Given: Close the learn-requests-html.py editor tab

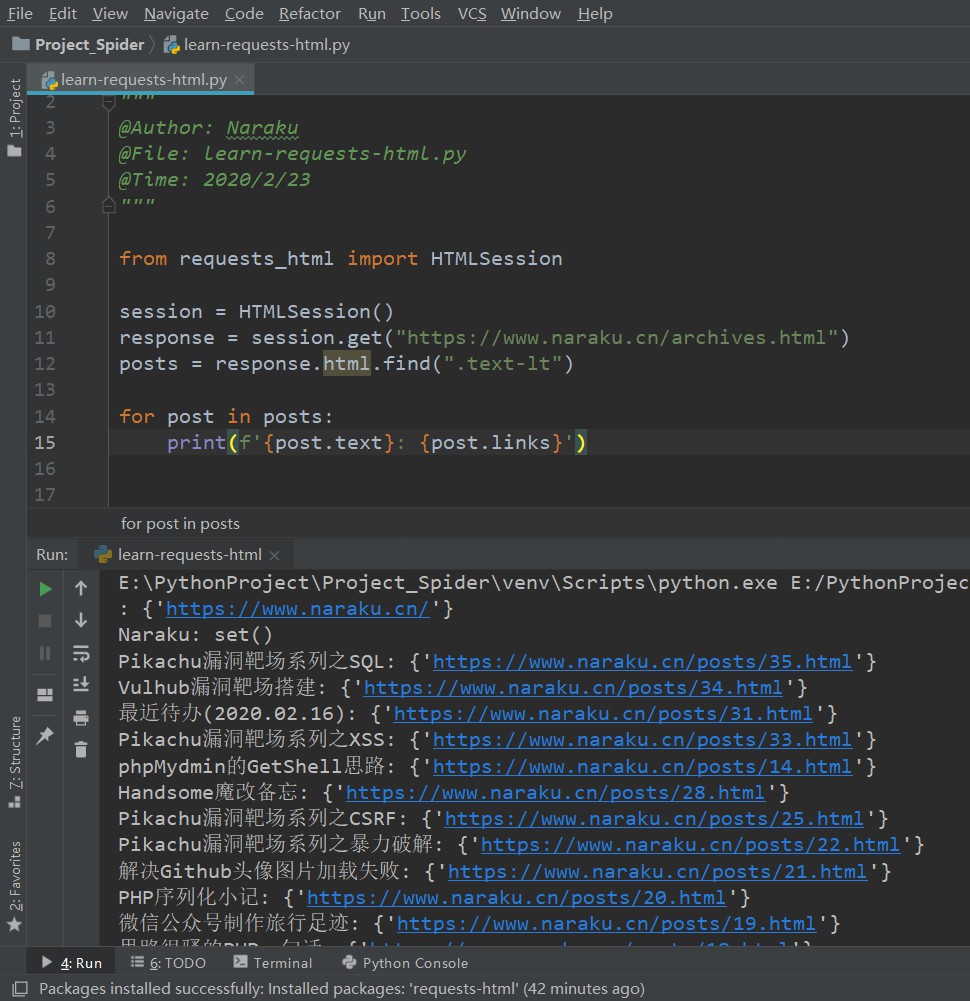Looking at the screenshot, I should coord(240,80).
